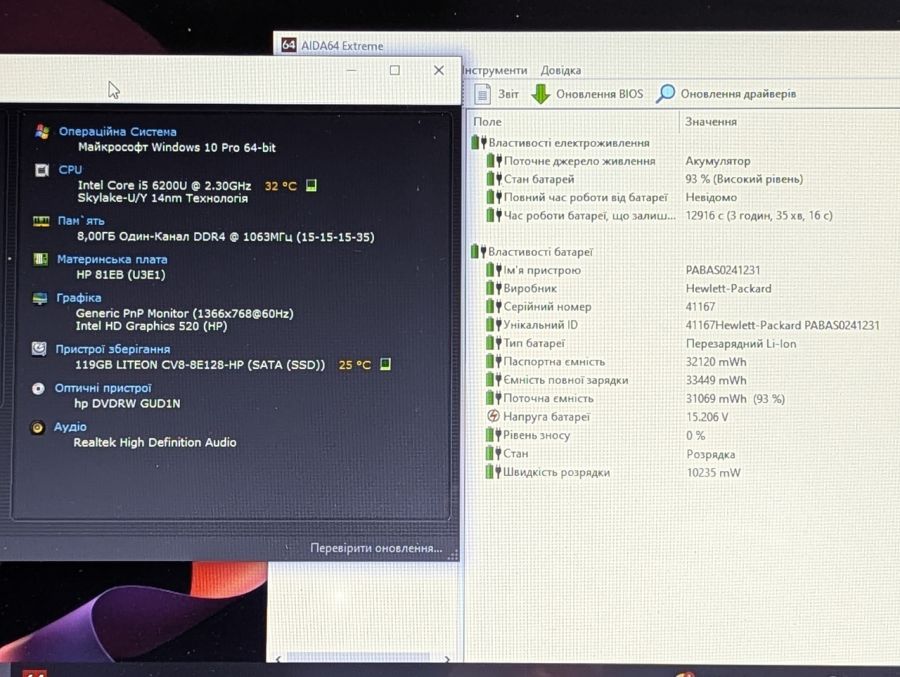Click the CPU heading link
Viewport: 900px width, 677px height.
click(70, 169)
